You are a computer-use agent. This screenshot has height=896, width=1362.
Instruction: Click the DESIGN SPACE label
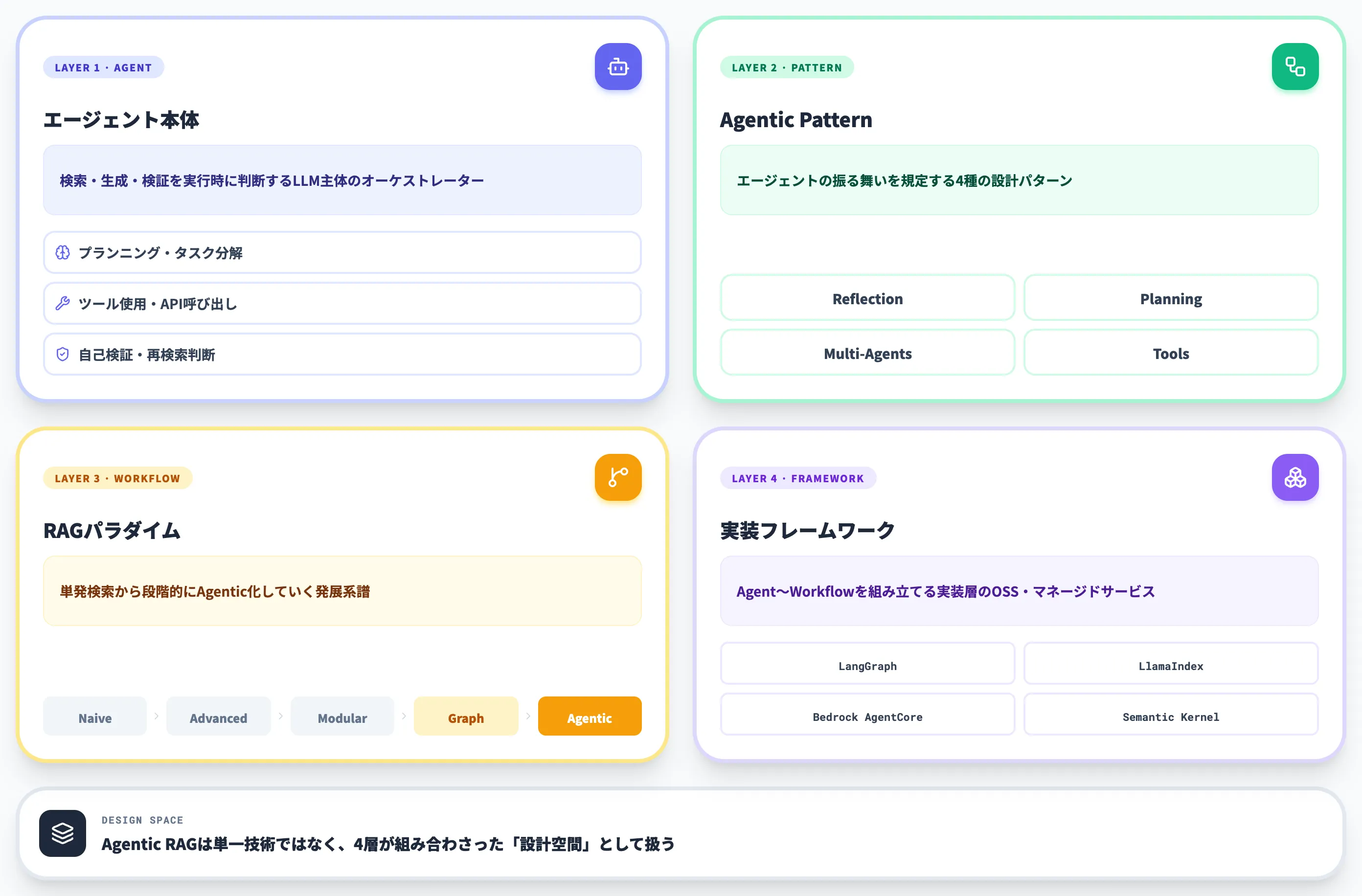[x=142, y=820]
